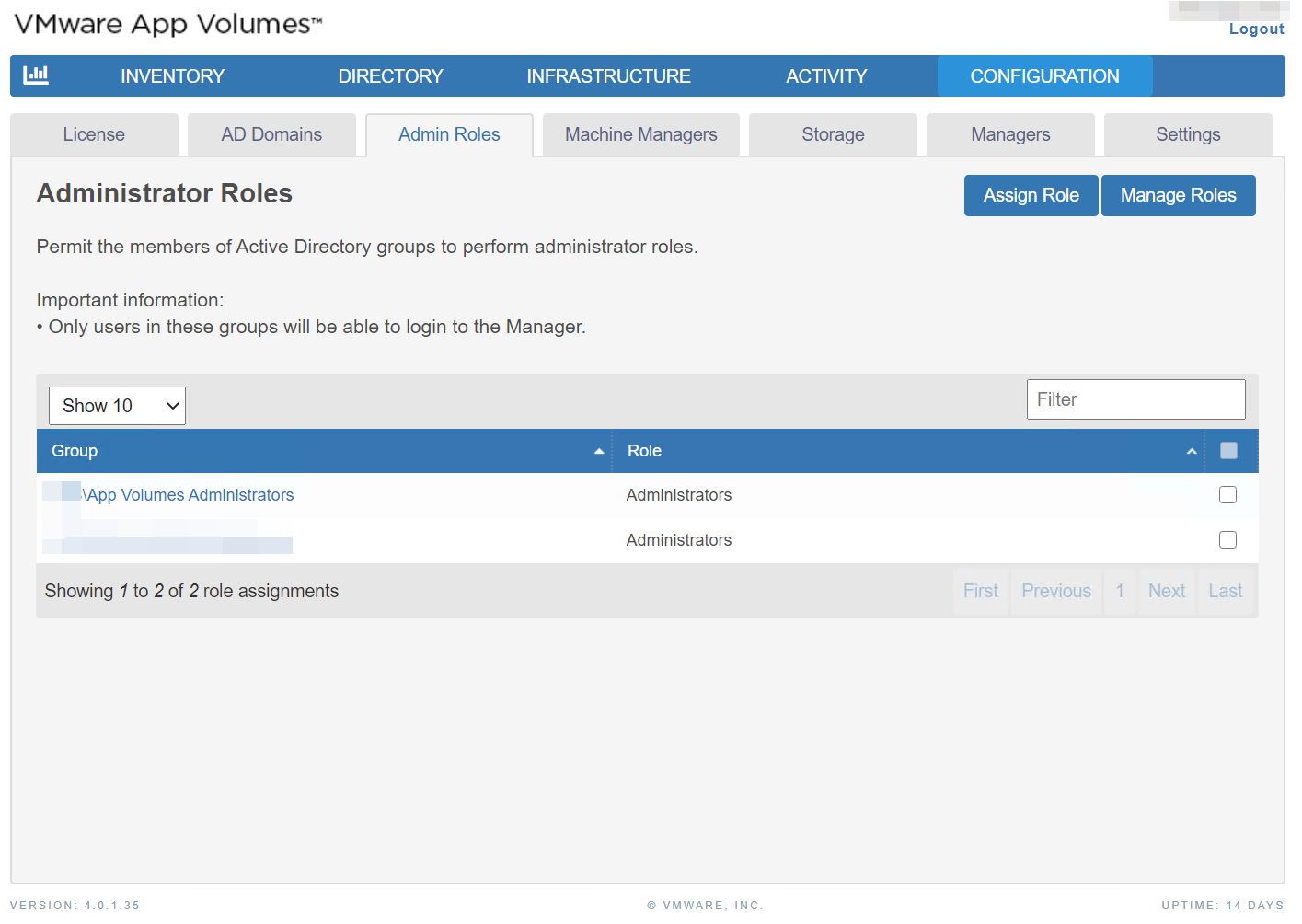Switch to the Settings tab

click(1188, 134)
